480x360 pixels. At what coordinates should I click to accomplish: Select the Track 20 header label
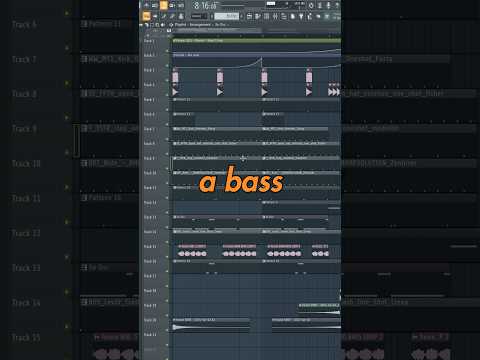(x=150, y=320)
